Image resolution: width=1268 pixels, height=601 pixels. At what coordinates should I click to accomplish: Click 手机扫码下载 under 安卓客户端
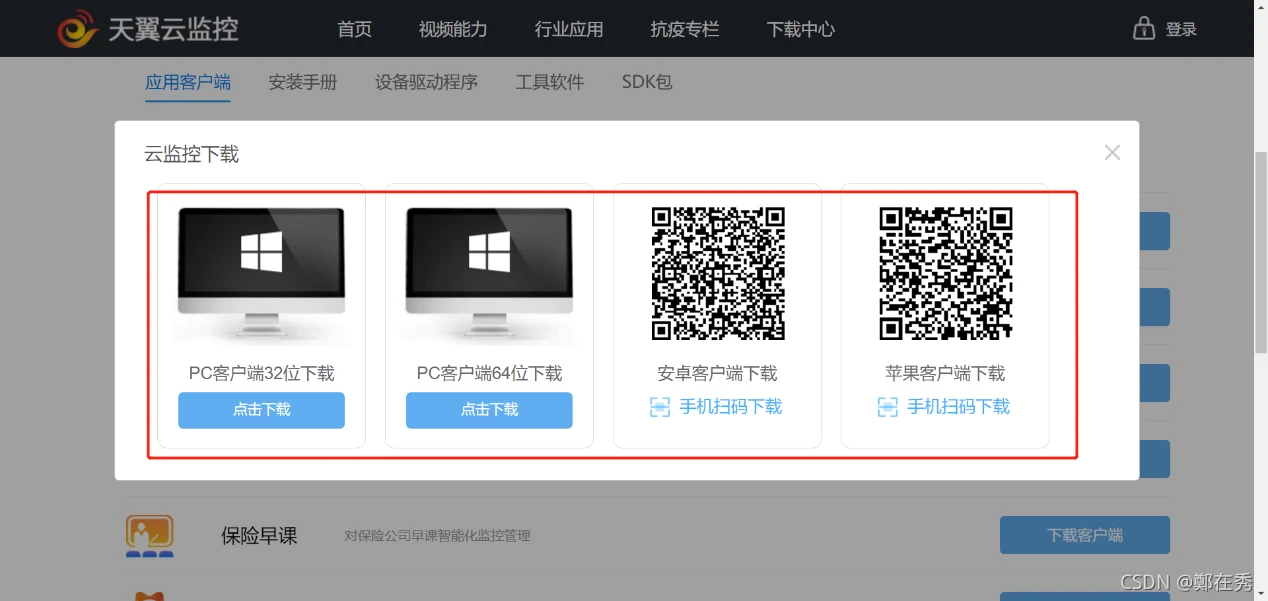[731, 407]
